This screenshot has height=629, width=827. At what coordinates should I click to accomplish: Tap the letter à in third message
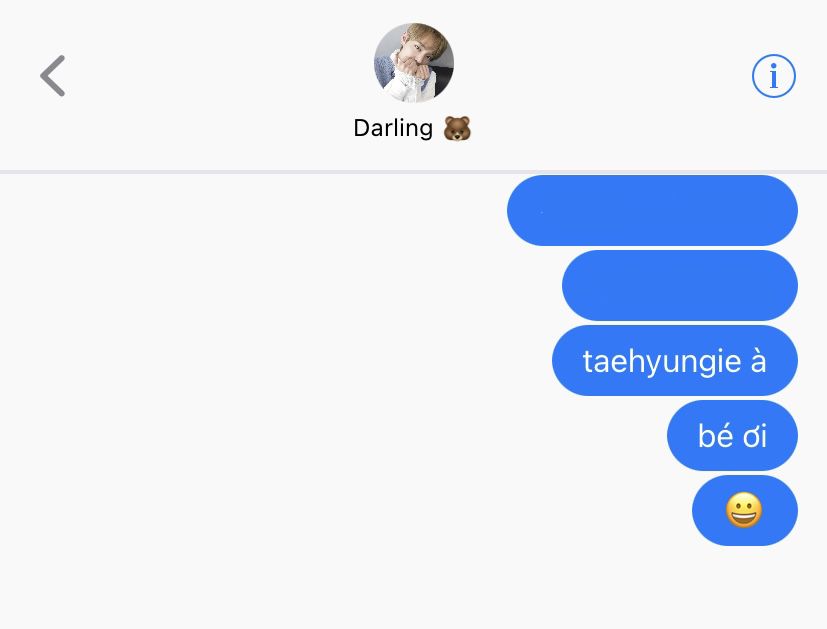point(758,361)
